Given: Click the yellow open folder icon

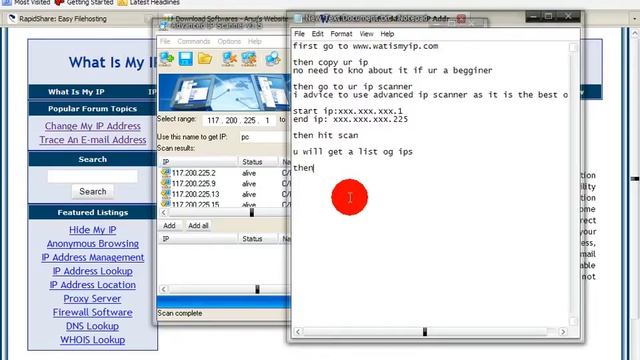Looking at the screenshot, I should pos(205,59).
